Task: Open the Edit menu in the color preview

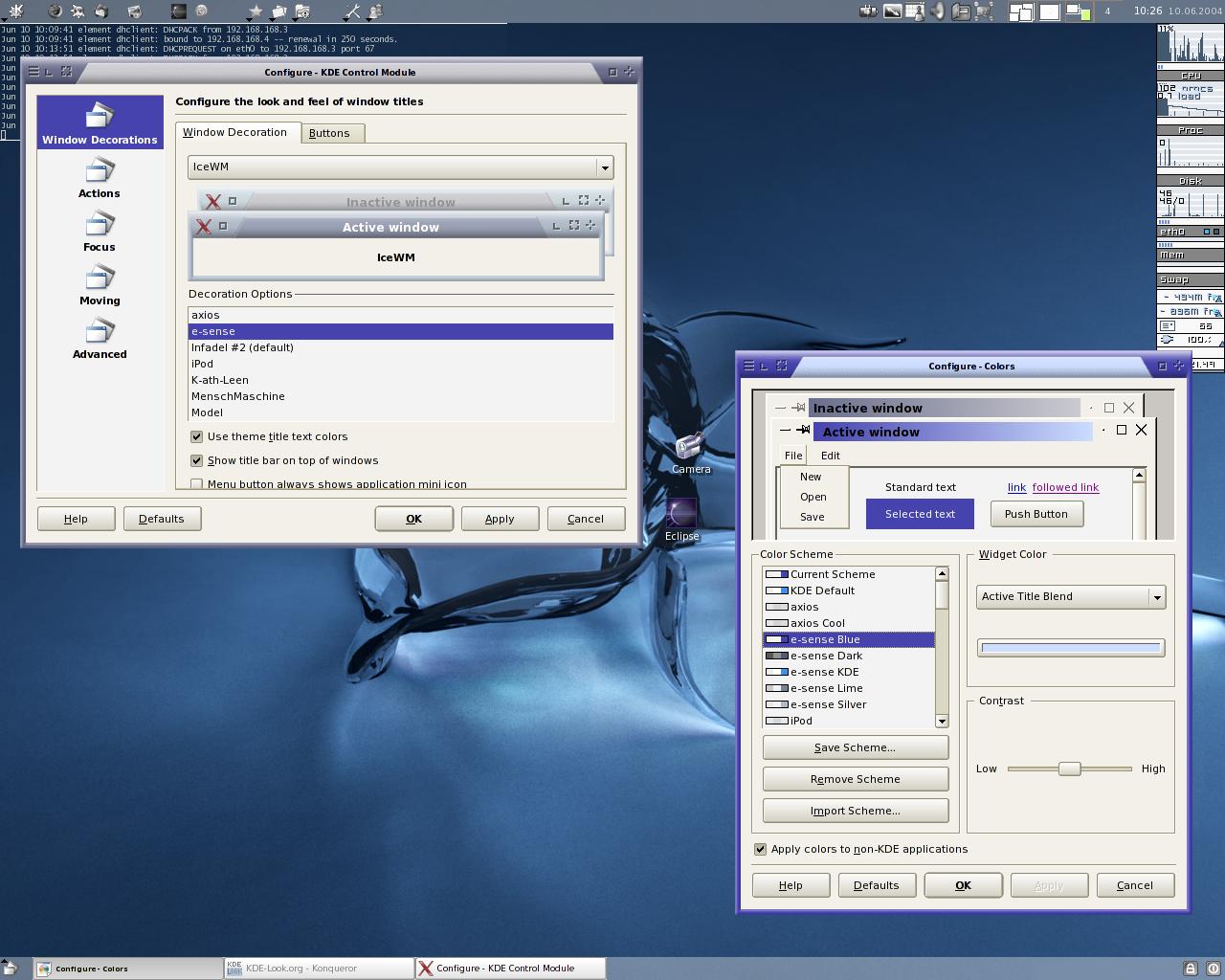Action: [830, 456]
